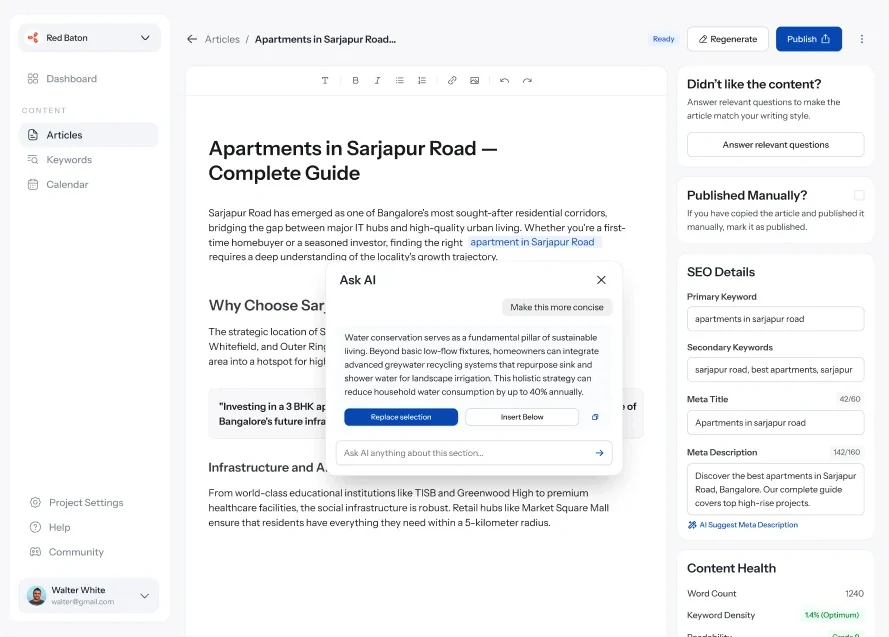
Task: Open the Help page
Action: 60,527
